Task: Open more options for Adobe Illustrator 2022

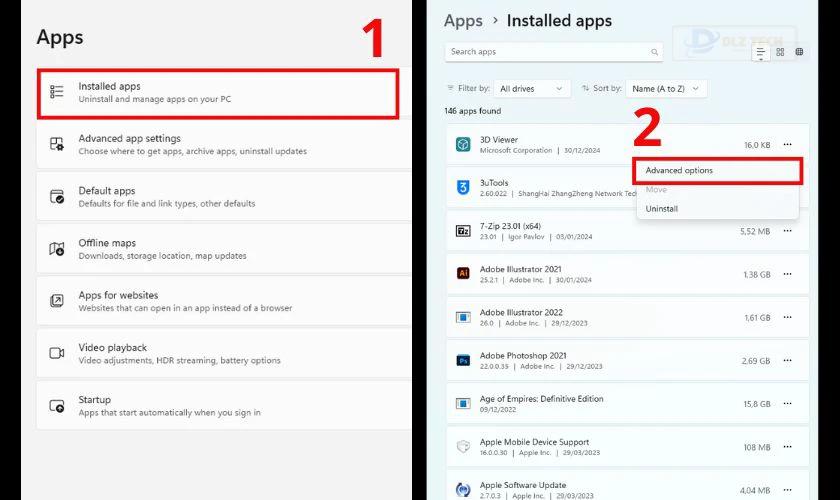Action: coord(788,317)
